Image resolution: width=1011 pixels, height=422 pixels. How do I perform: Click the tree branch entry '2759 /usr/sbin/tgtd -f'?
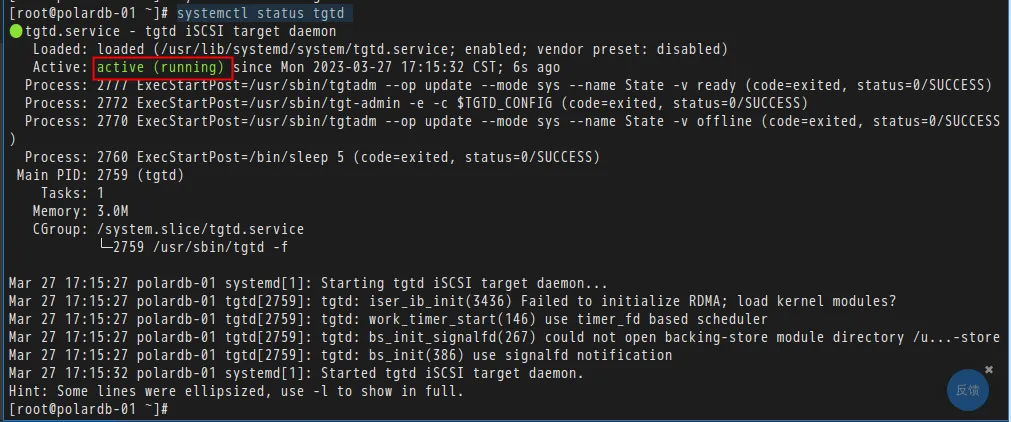pos(195,247)
